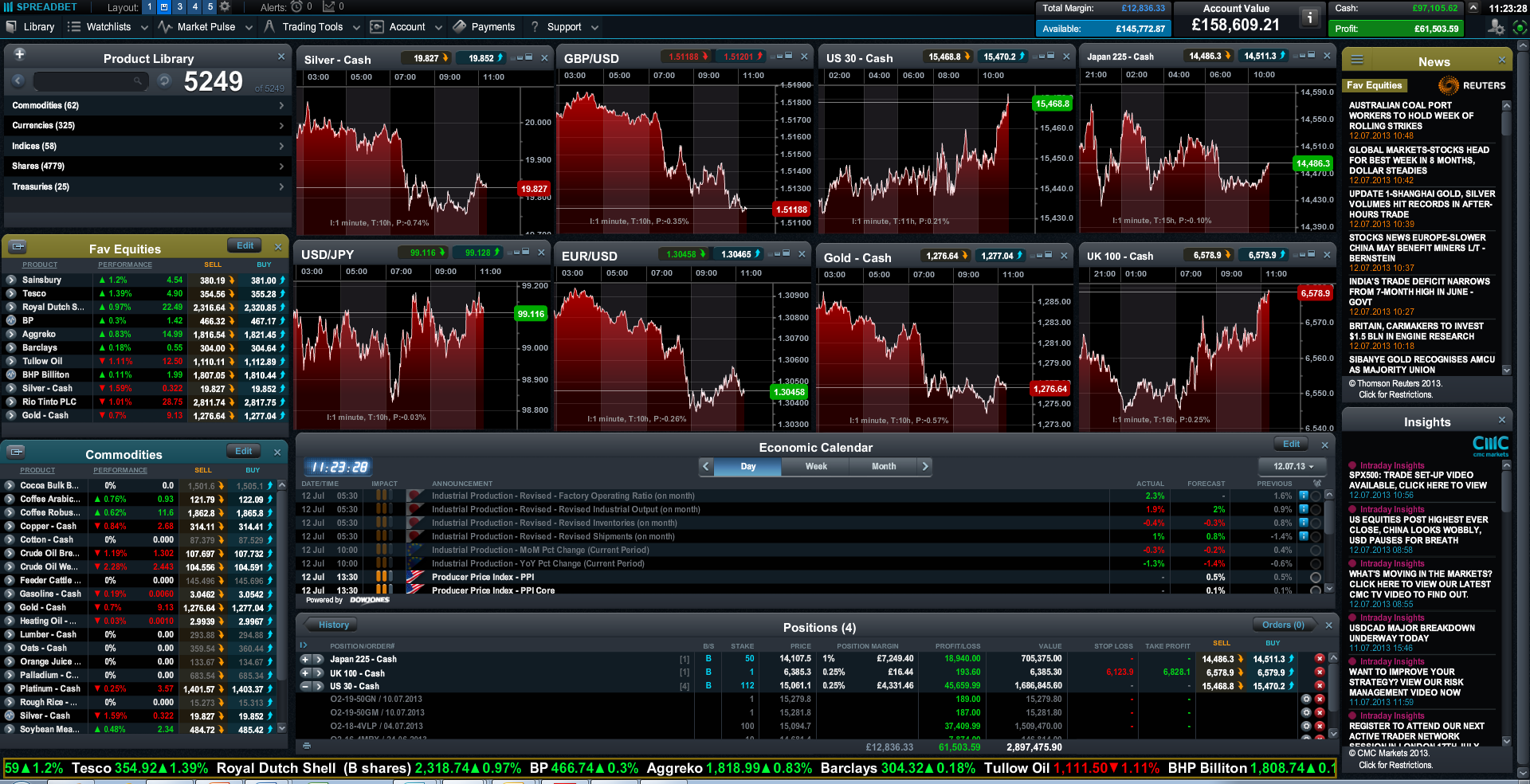1530x784 pixels.
Task: Click the plus icon in Product Library
Action: [20, 54]
